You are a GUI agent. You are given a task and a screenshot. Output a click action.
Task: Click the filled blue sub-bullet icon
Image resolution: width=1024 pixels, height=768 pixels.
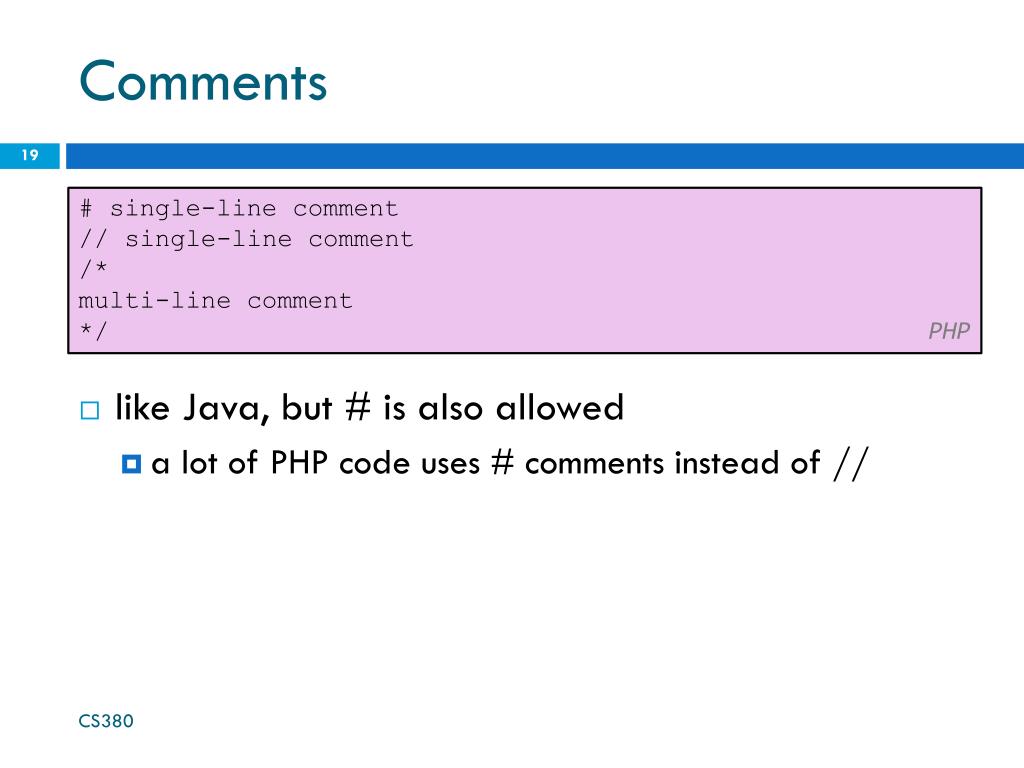coord(131,464)
